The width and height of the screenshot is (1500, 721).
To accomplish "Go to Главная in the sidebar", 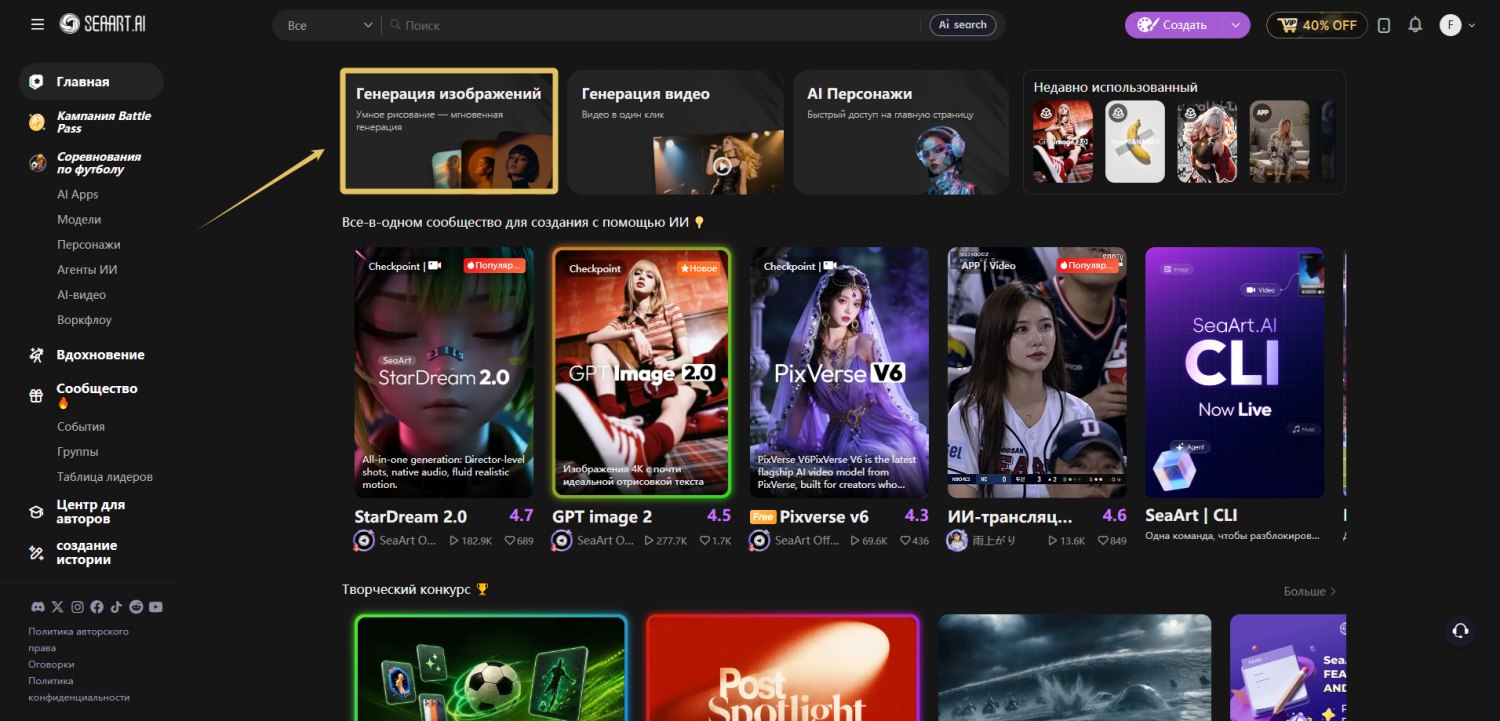I will [91, 82].
